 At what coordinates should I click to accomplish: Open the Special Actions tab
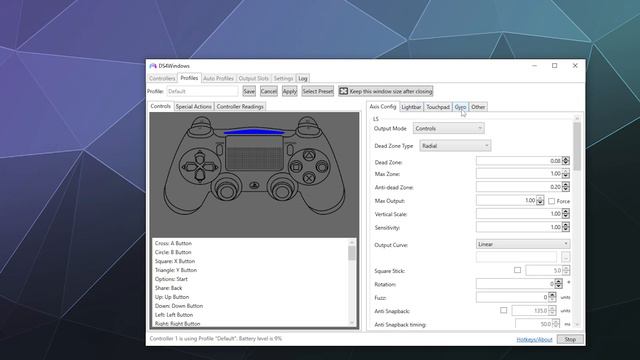coord(193,107)
